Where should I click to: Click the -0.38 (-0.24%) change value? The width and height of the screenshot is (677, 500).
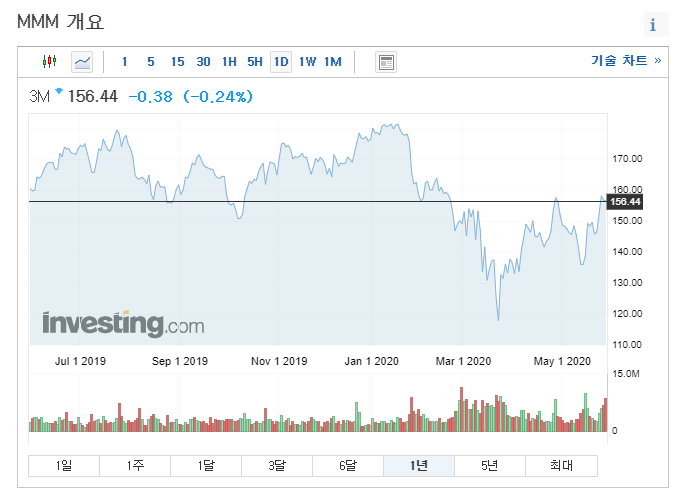coord(190,96)
